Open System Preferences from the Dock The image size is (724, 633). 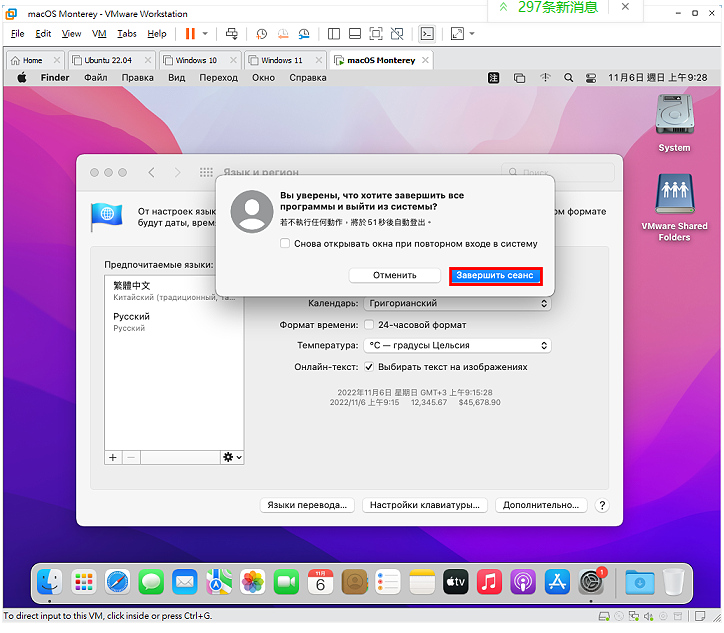click(591, 581)
